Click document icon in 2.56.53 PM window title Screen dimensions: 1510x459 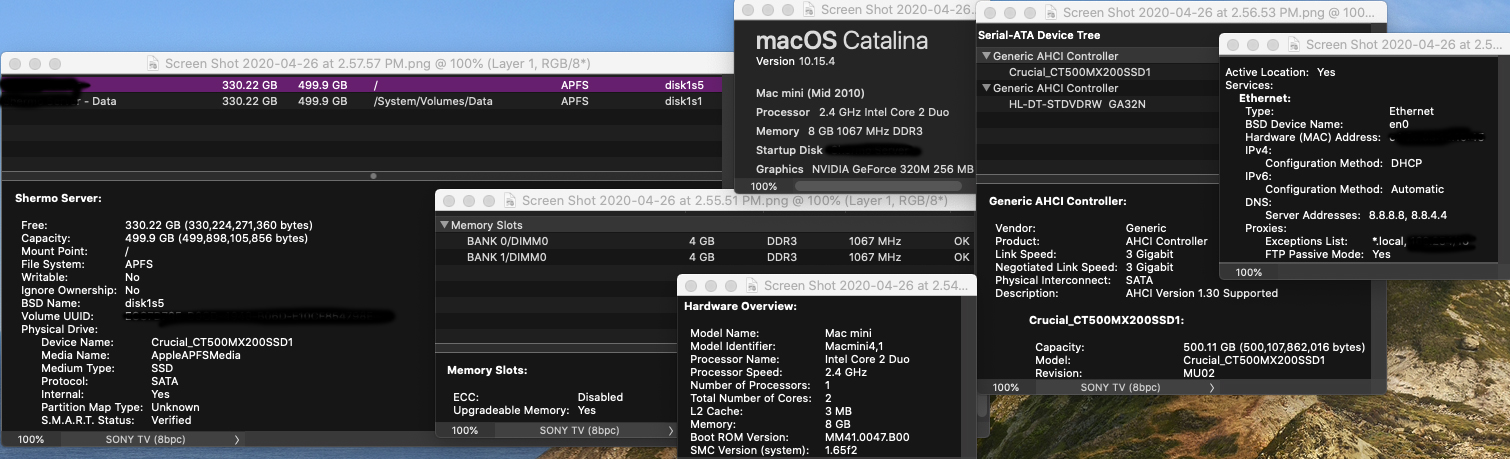click(1051, 12)
